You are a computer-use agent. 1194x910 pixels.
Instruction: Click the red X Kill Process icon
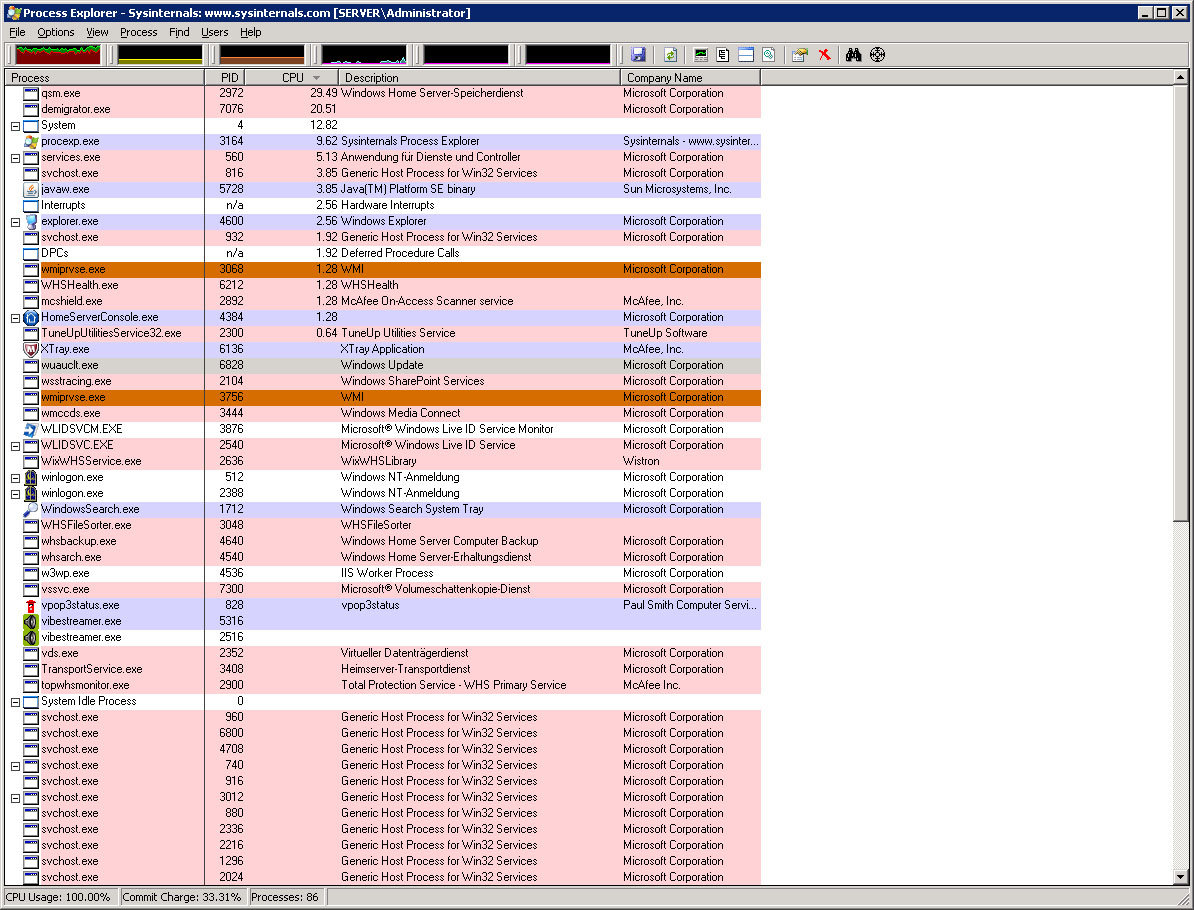pyautogui.click(x=824, y=55)
